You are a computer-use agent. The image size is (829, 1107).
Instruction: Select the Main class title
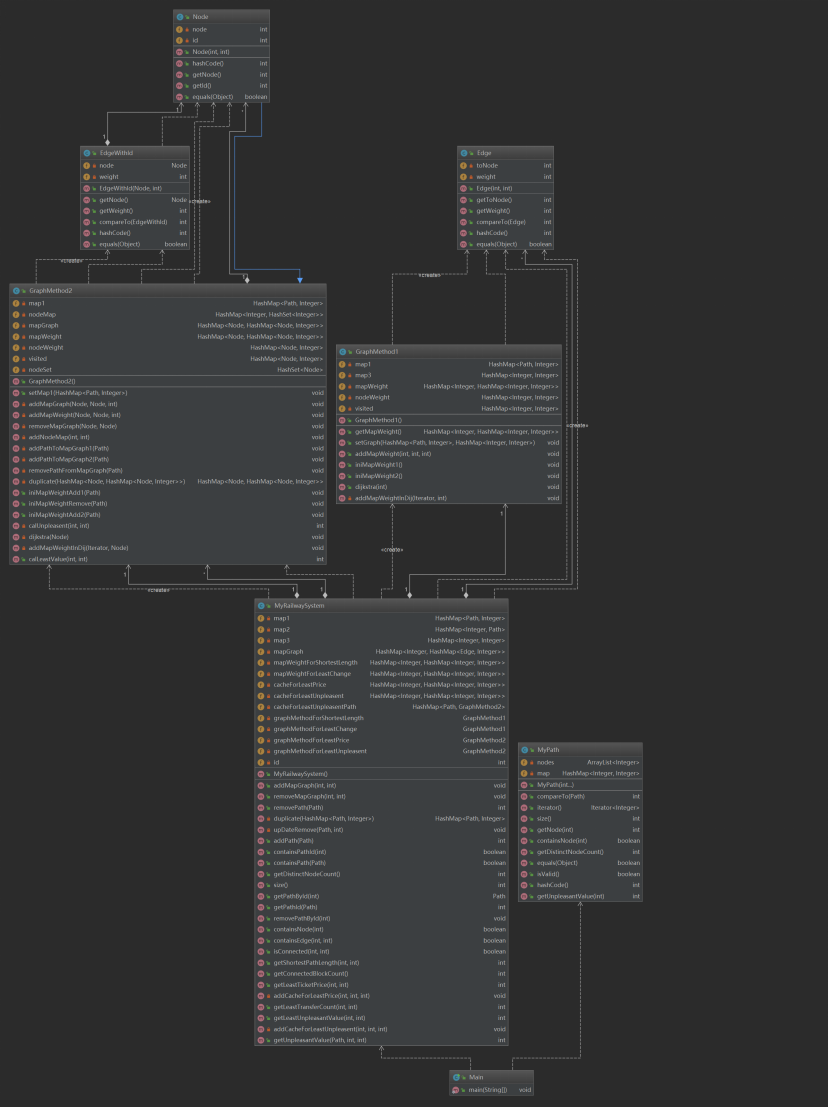477,1077
